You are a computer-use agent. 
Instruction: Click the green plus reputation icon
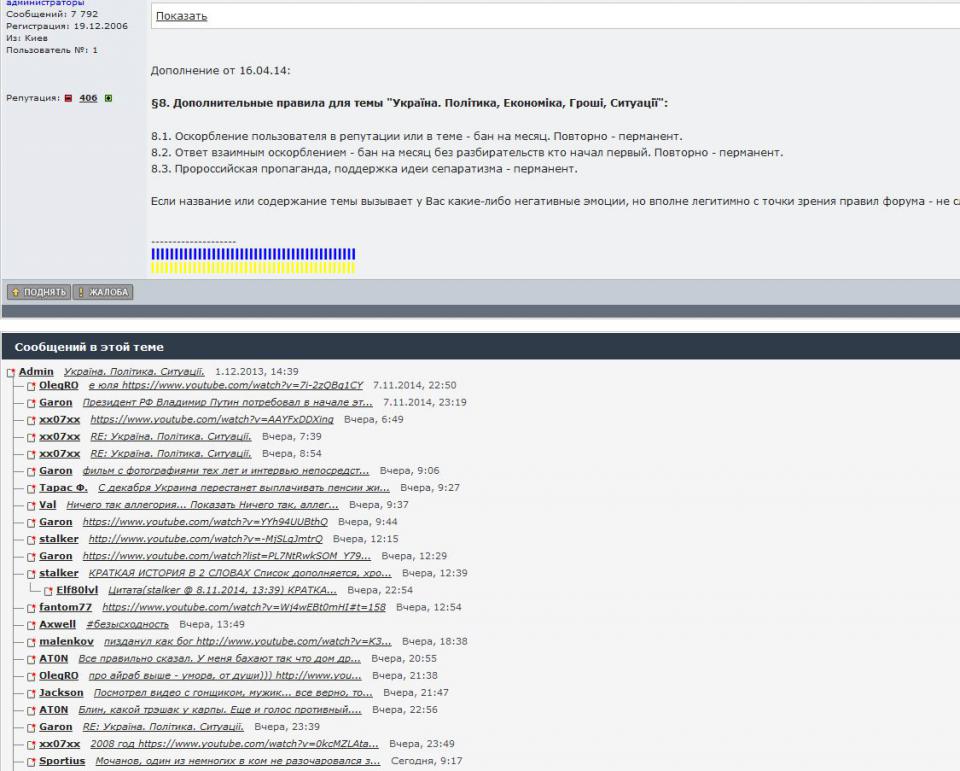click(x=108, y=98)
